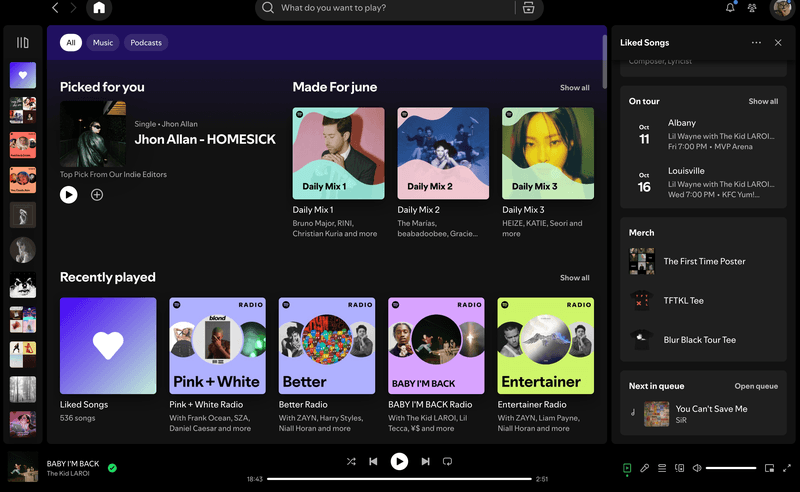Click Open queue link
The width and height of the screenshot is (800, 492).
tap(756, 386)
